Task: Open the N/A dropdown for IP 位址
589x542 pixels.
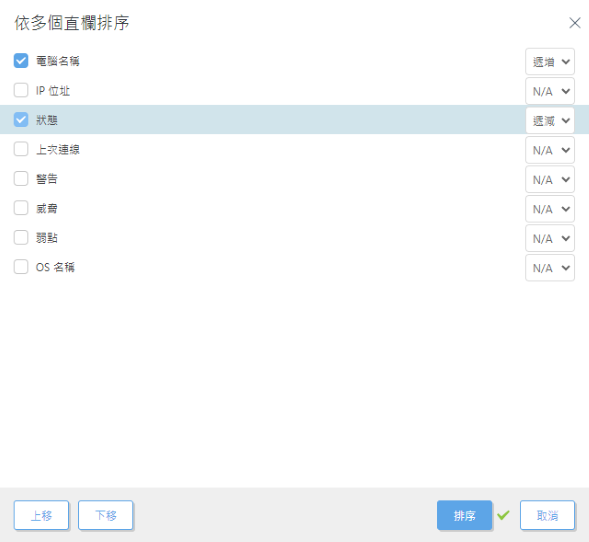Action: (550, 91)
